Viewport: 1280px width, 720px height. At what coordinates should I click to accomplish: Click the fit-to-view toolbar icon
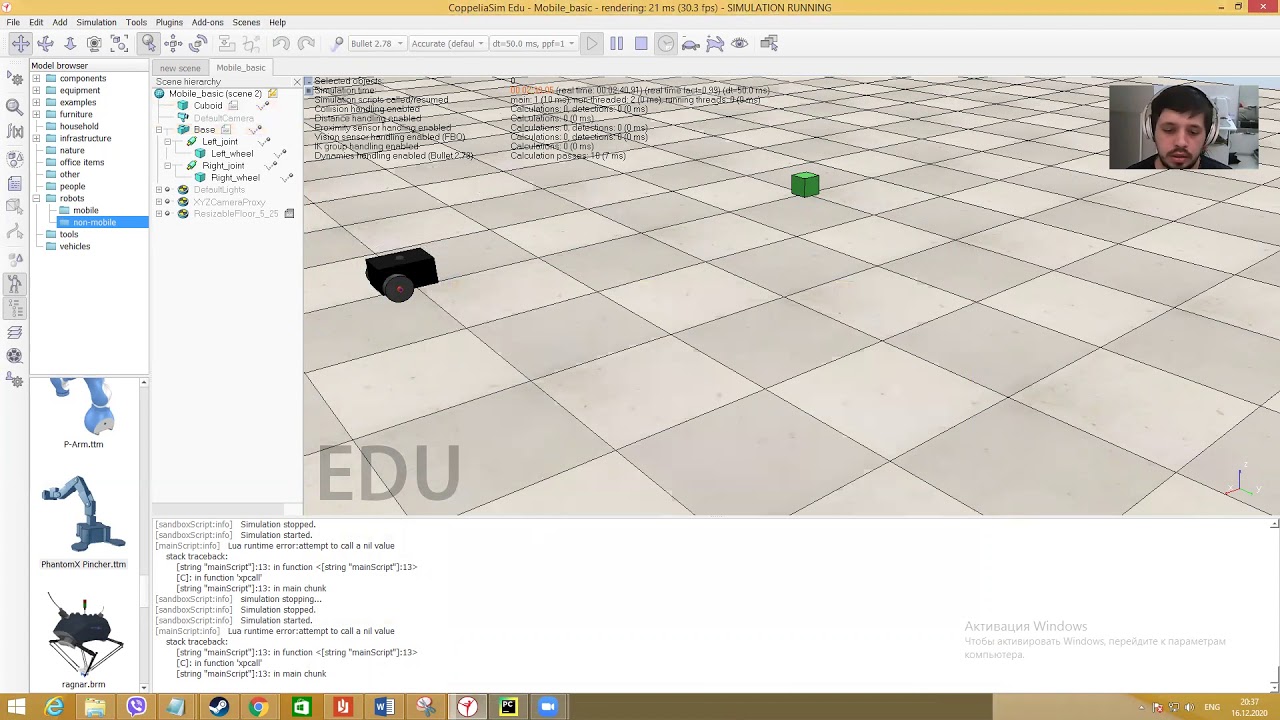click(x=119, y=43)
